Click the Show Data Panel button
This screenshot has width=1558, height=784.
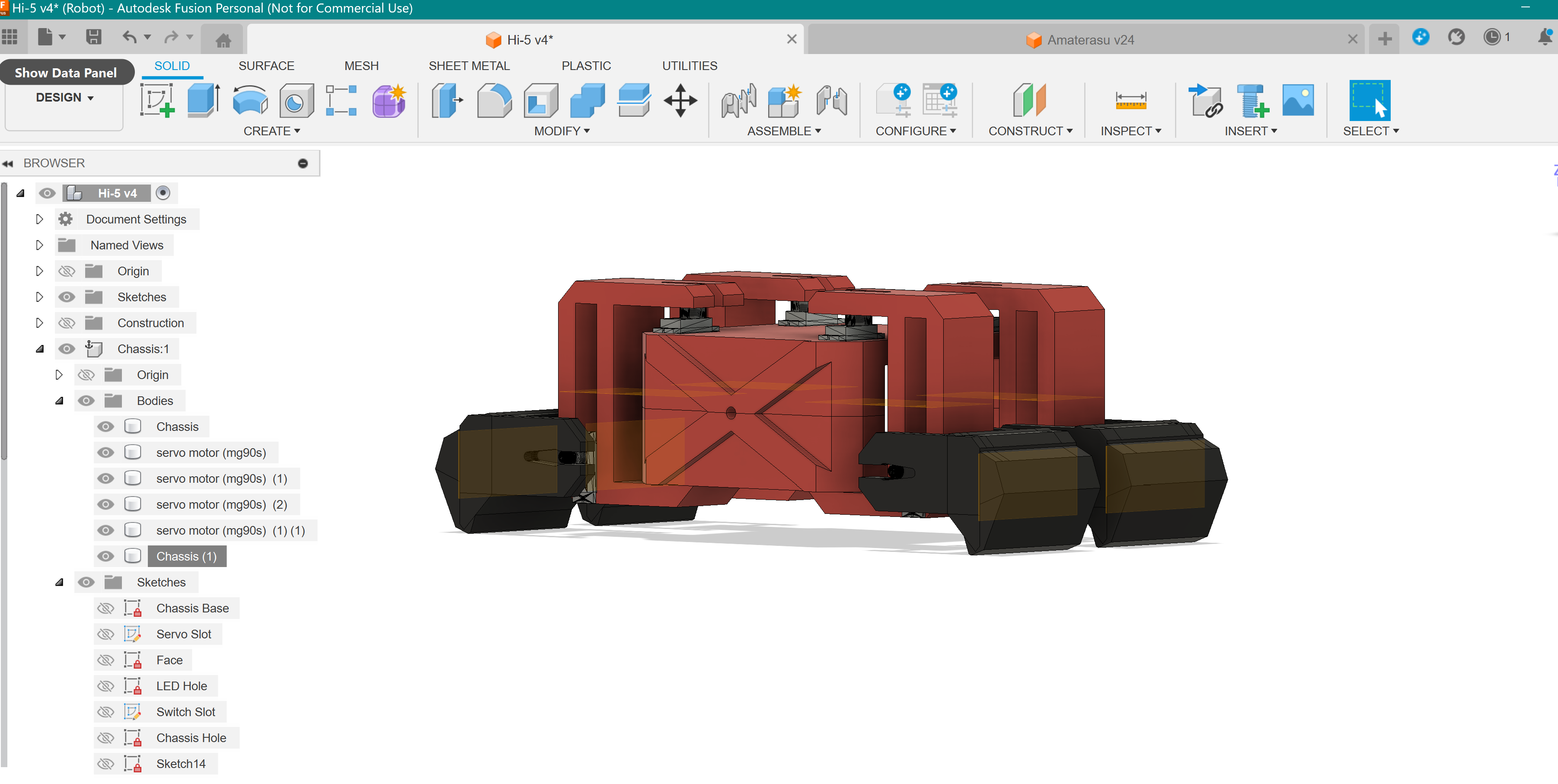point(66,73)
